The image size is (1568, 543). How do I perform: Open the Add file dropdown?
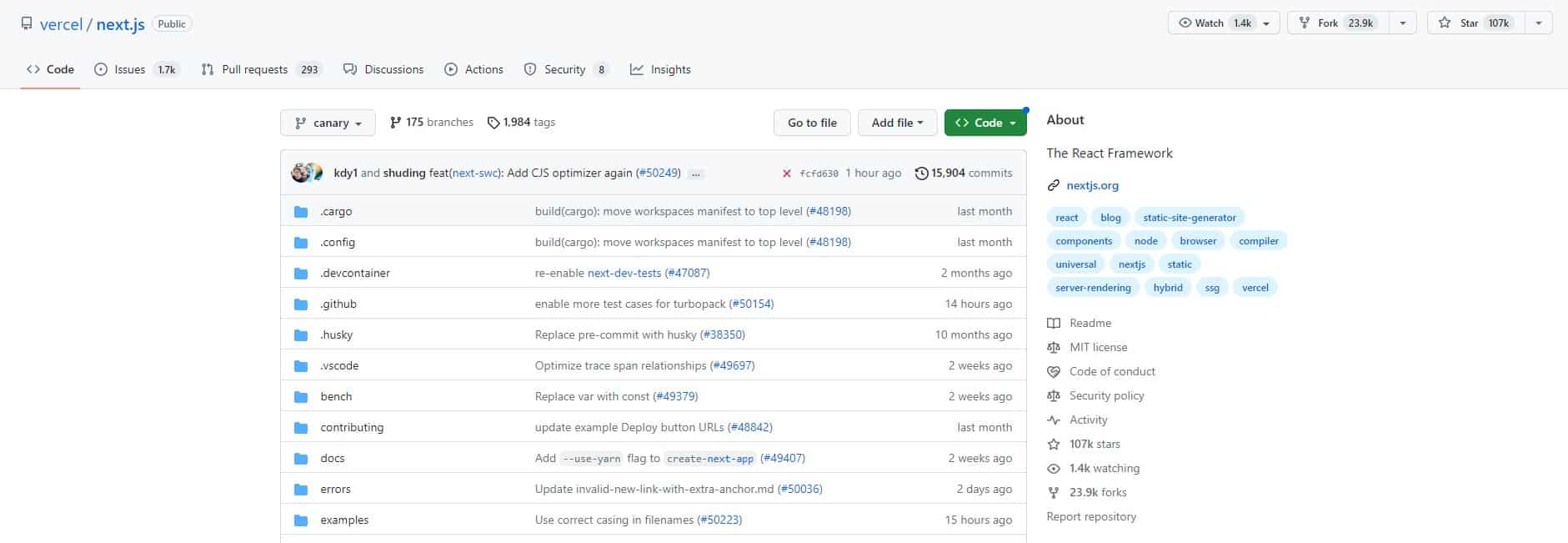tap(898, 123)
